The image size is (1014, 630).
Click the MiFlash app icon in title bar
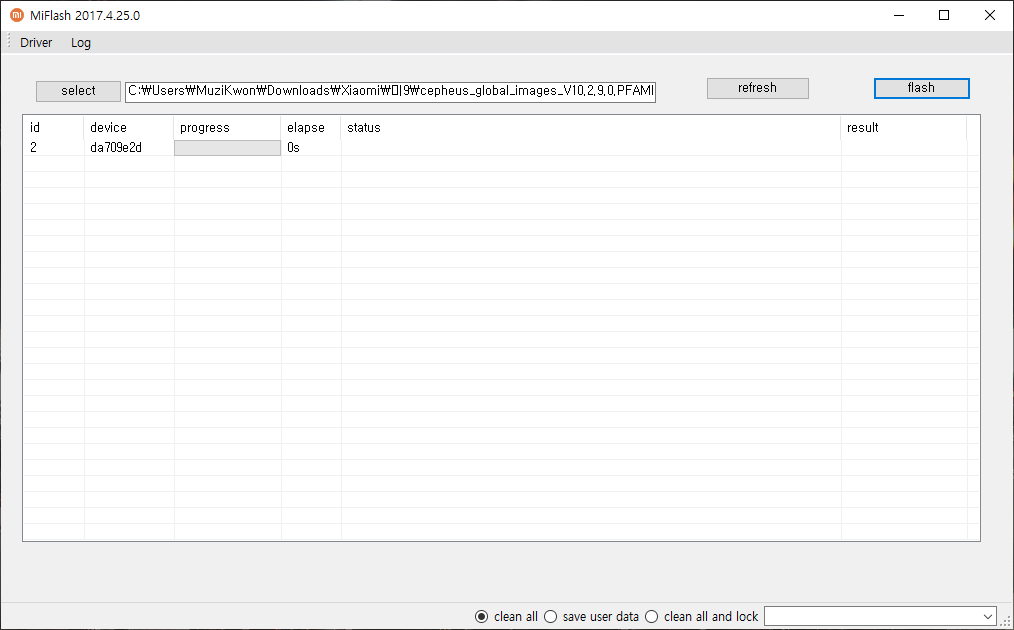(17, 15)
